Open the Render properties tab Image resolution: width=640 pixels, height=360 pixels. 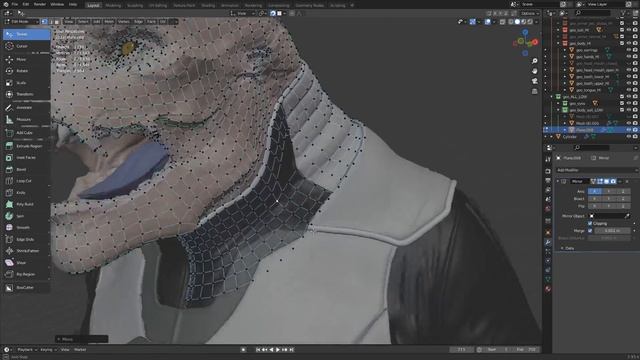pos(548,171)
